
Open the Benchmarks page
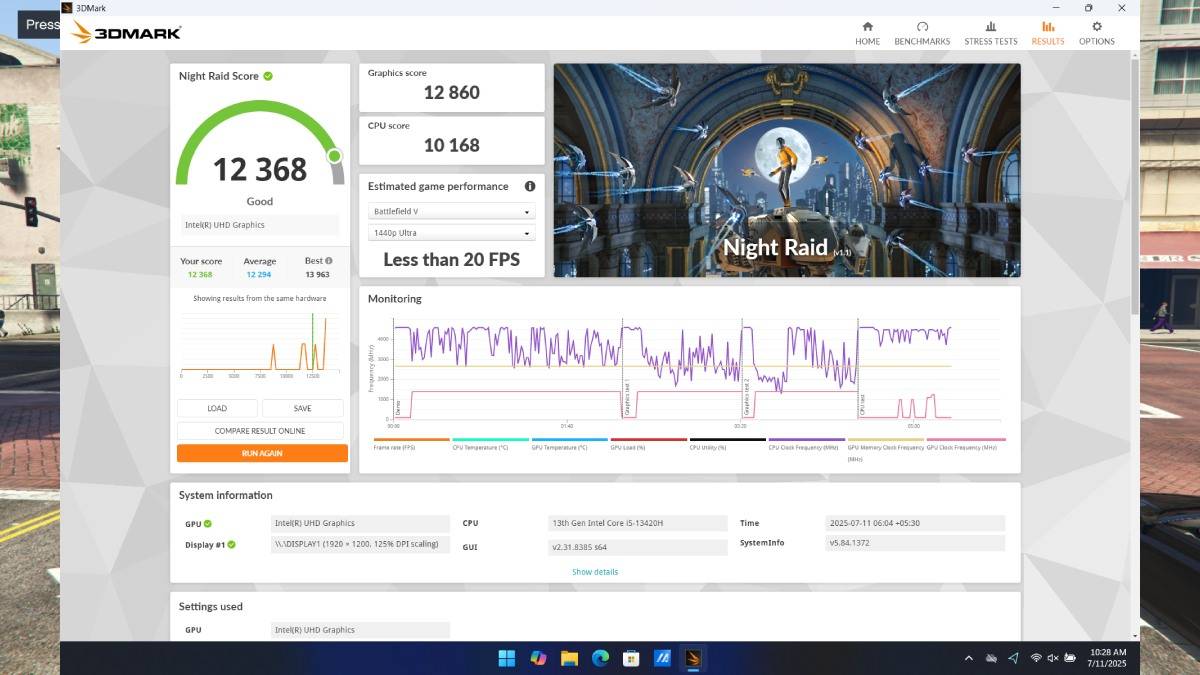pyautogui.click(x=922, y=33)
